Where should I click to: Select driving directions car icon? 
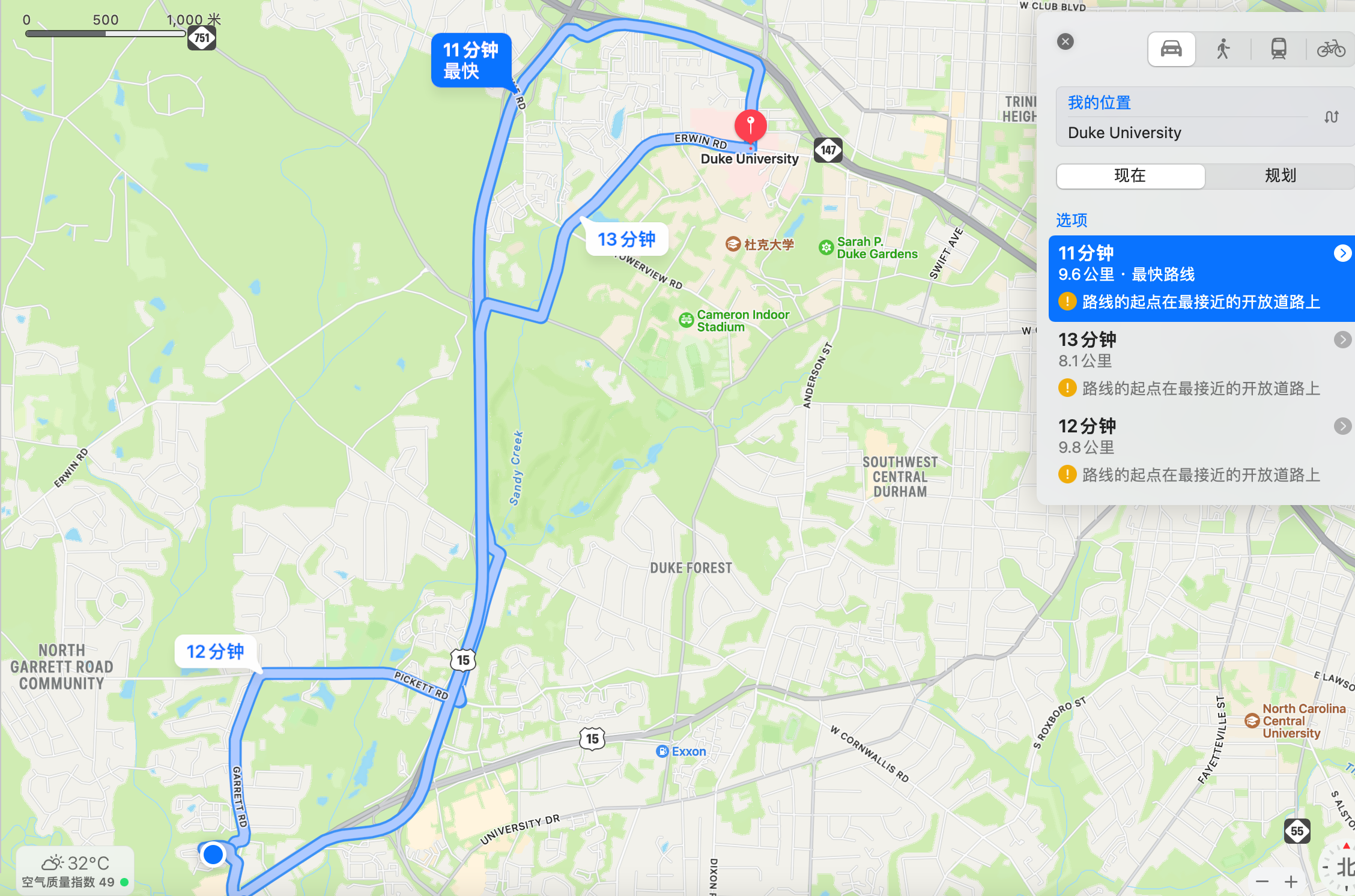click(x=1171, y=49)
